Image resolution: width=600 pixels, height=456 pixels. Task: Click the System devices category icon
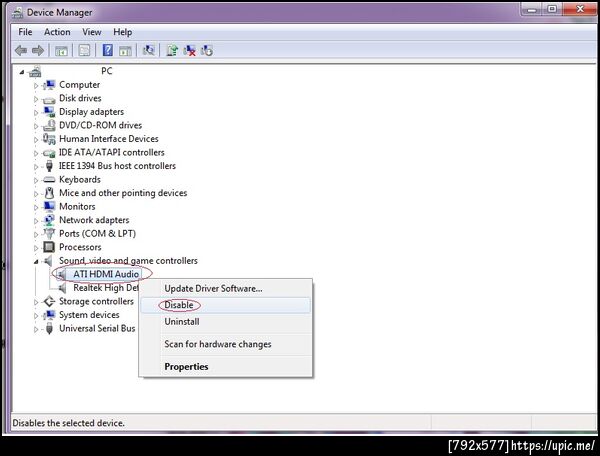point(49,315)
